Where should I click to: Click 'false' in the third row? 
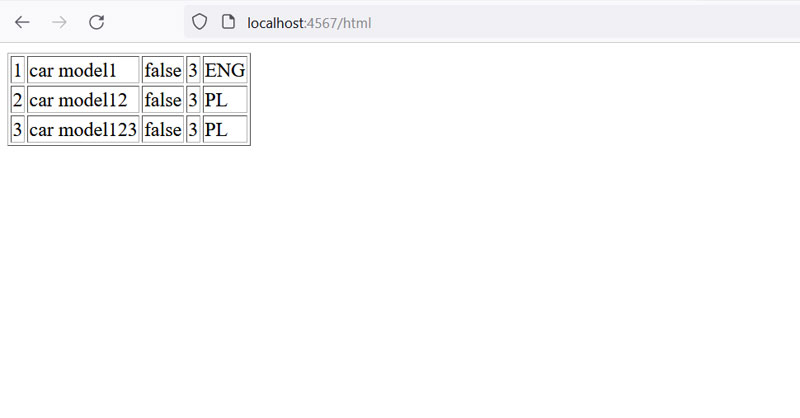point(163,129)
